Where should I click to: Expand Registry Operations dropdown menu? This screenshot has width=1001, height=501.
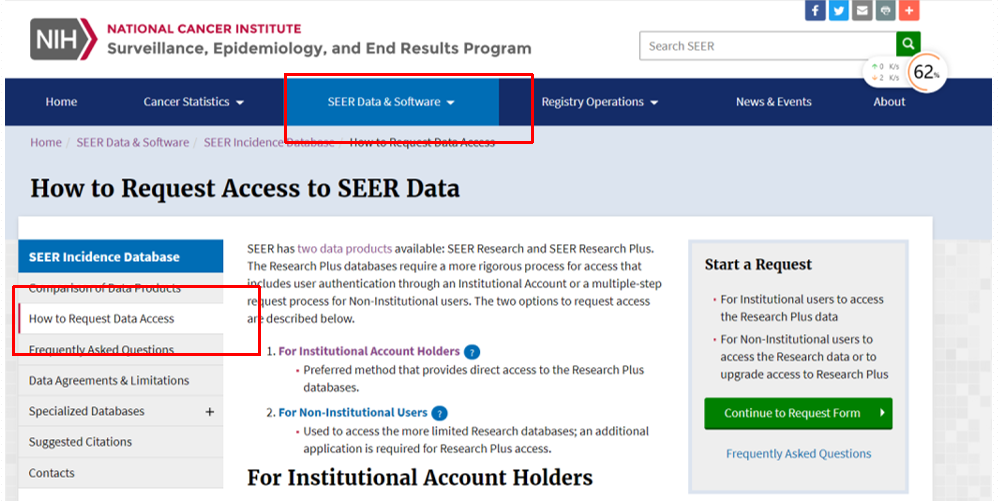(599, 102)
